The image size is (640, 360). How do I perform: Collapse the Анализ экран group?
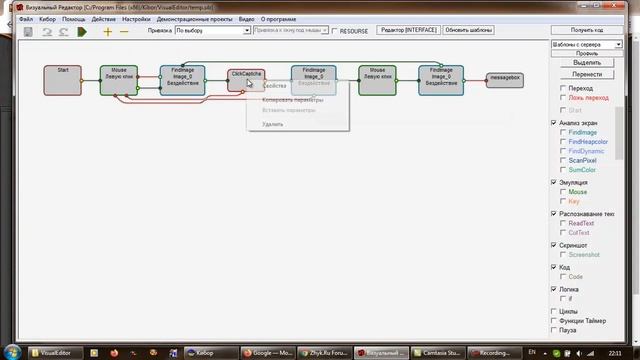point(554,123)
